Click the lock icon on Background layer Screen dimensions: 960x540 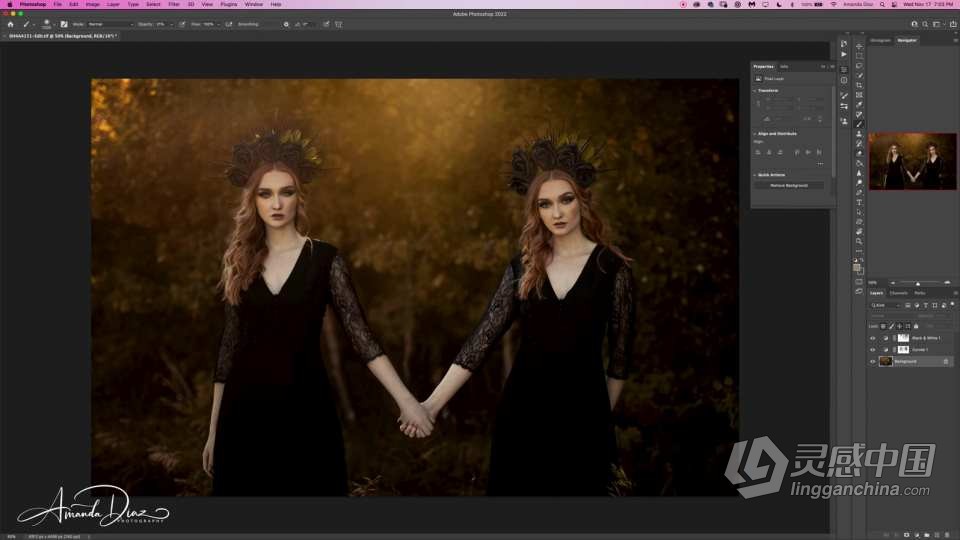coord(946,361)
